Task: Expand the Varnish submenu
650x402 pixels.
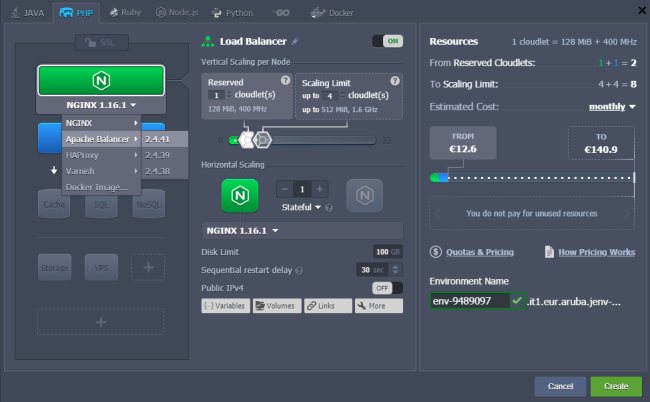Action: 101,171
